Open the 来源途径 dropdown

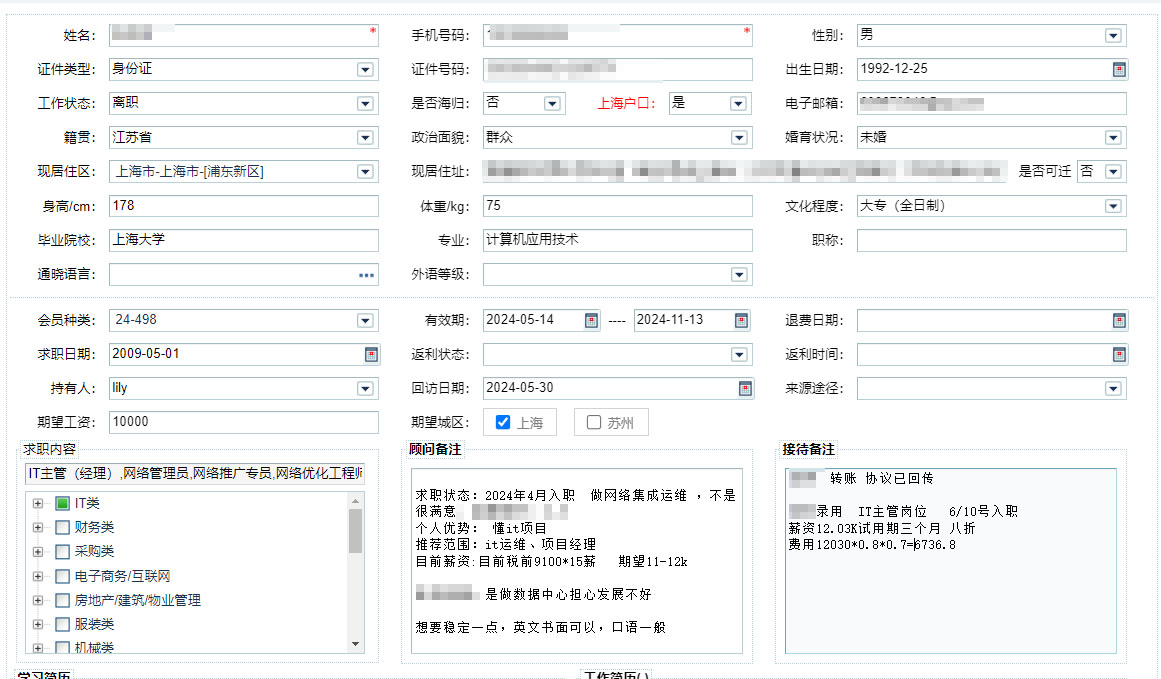coord(1113,389)
